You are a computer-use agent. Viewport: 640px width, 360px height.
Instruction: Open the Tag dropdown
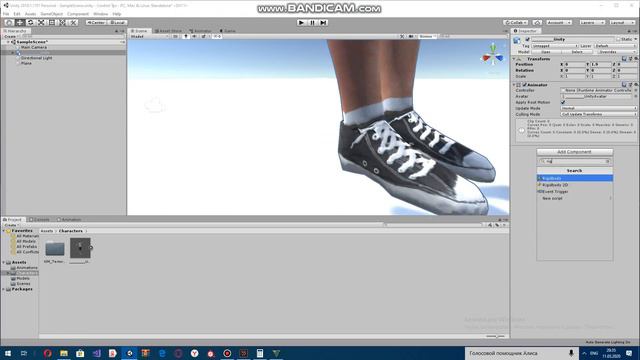coord(555,46)
